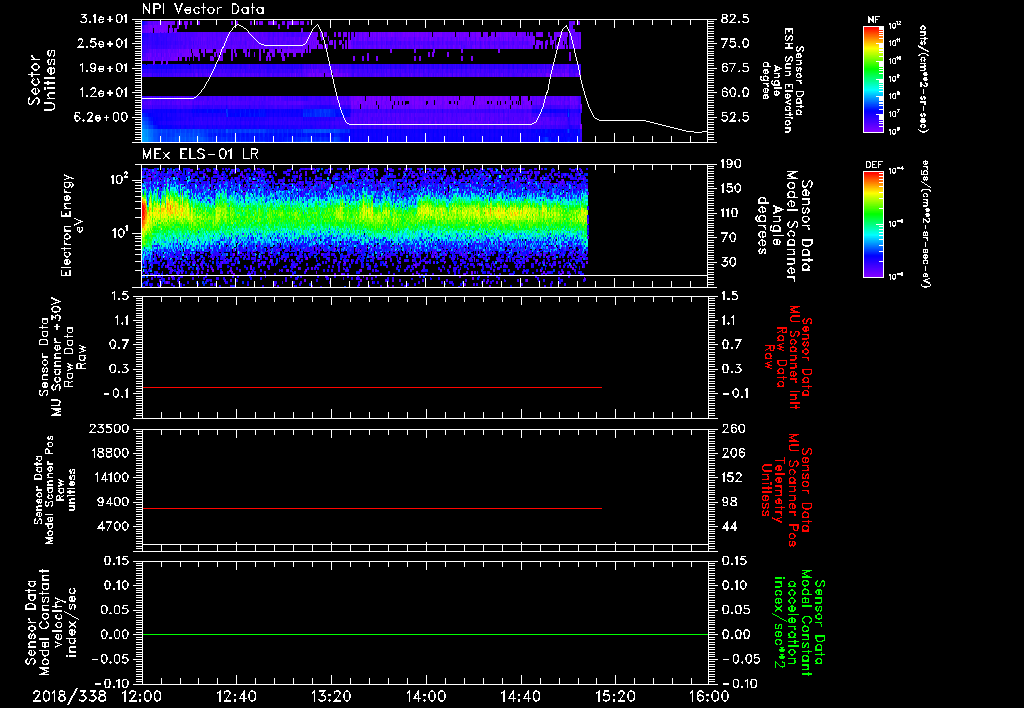Viewport: 1024px width, 708px height.
Task: Click the Electron Energy eV axis label
Action: tap(73, 225)
